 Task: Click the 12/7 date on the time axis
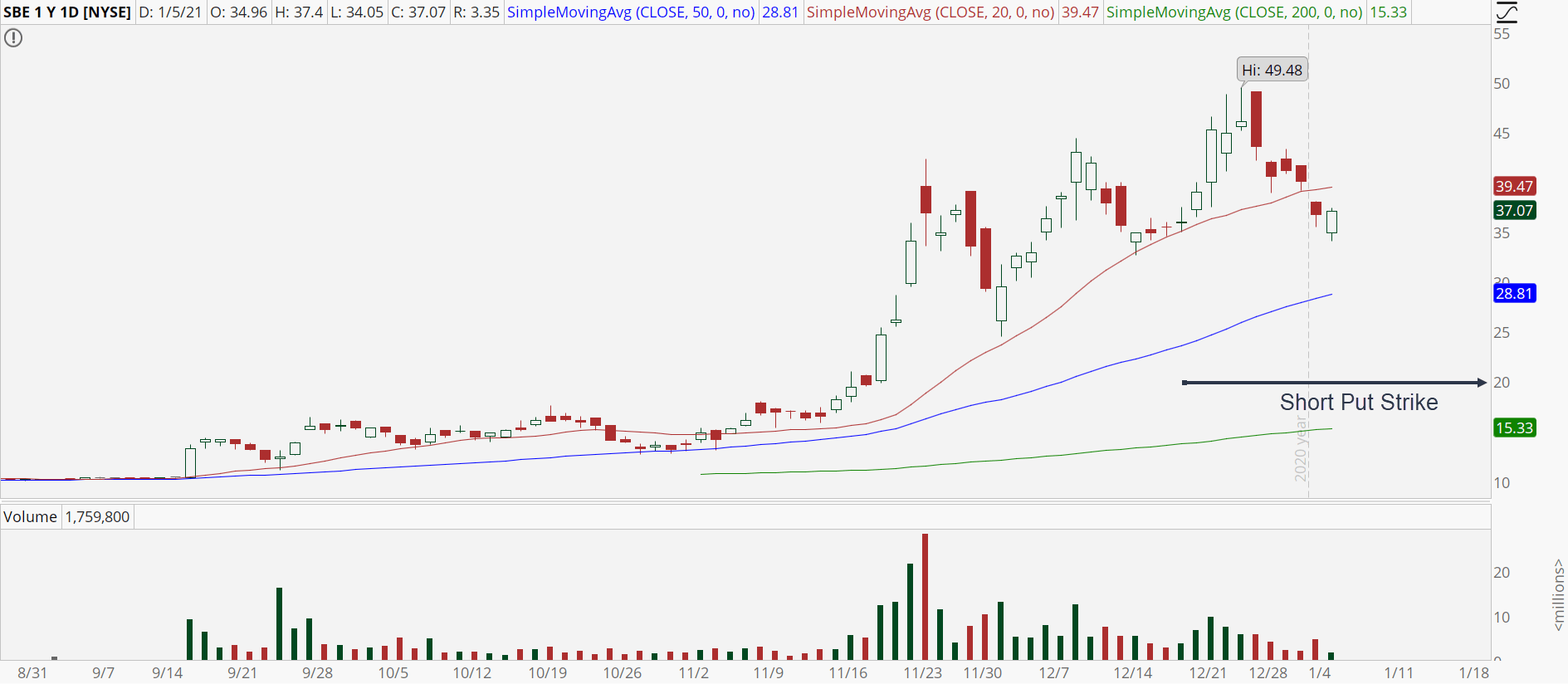(x=1054, y=672)
